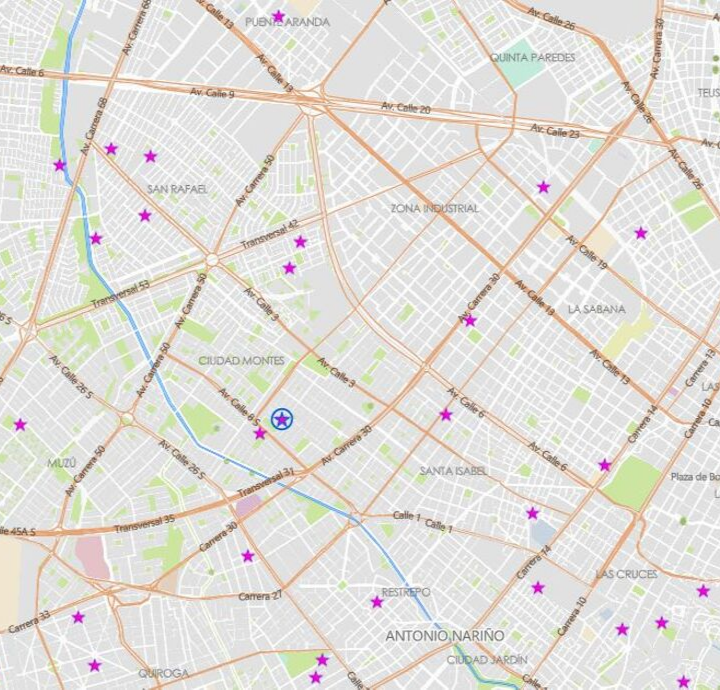Select the star northeast of La Sabana label
720x690 pixels.
click(641, 233)
